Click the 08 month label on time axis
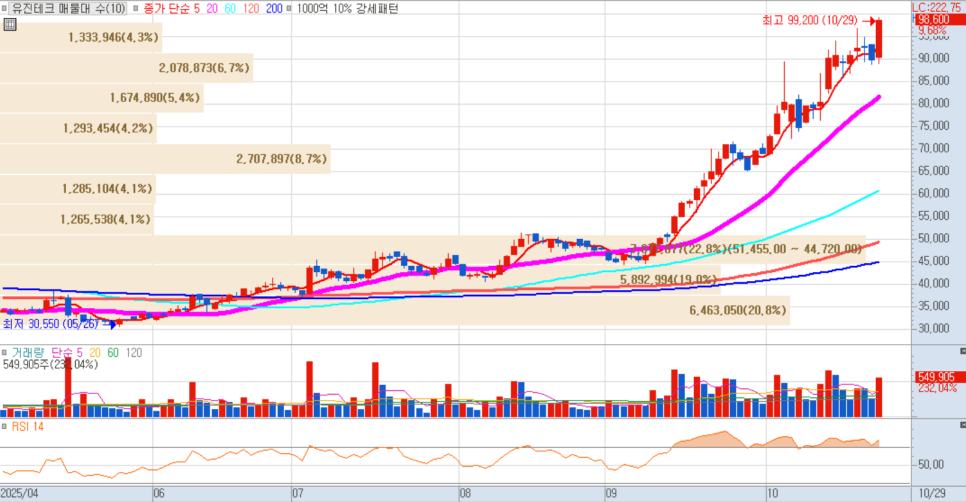Screen dimensions: 966x502 click(x=466, y=493)
